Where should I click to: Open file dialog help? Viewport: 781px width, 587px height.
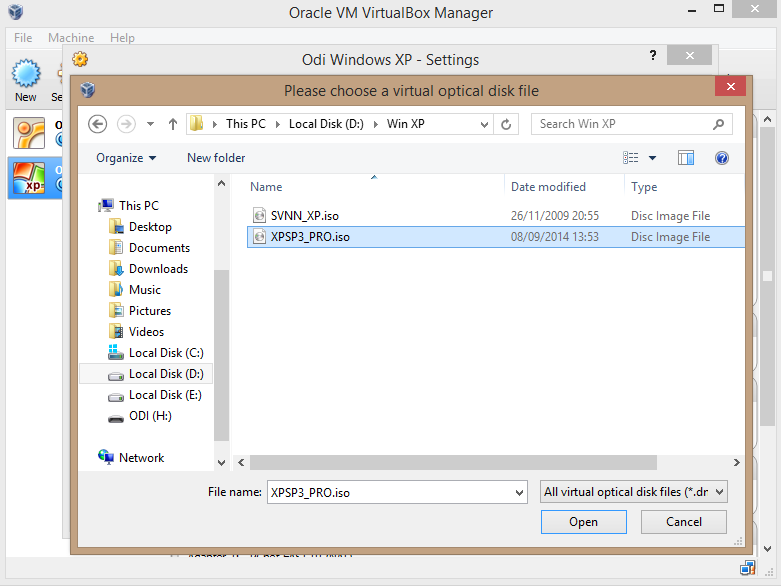(722, 158)
